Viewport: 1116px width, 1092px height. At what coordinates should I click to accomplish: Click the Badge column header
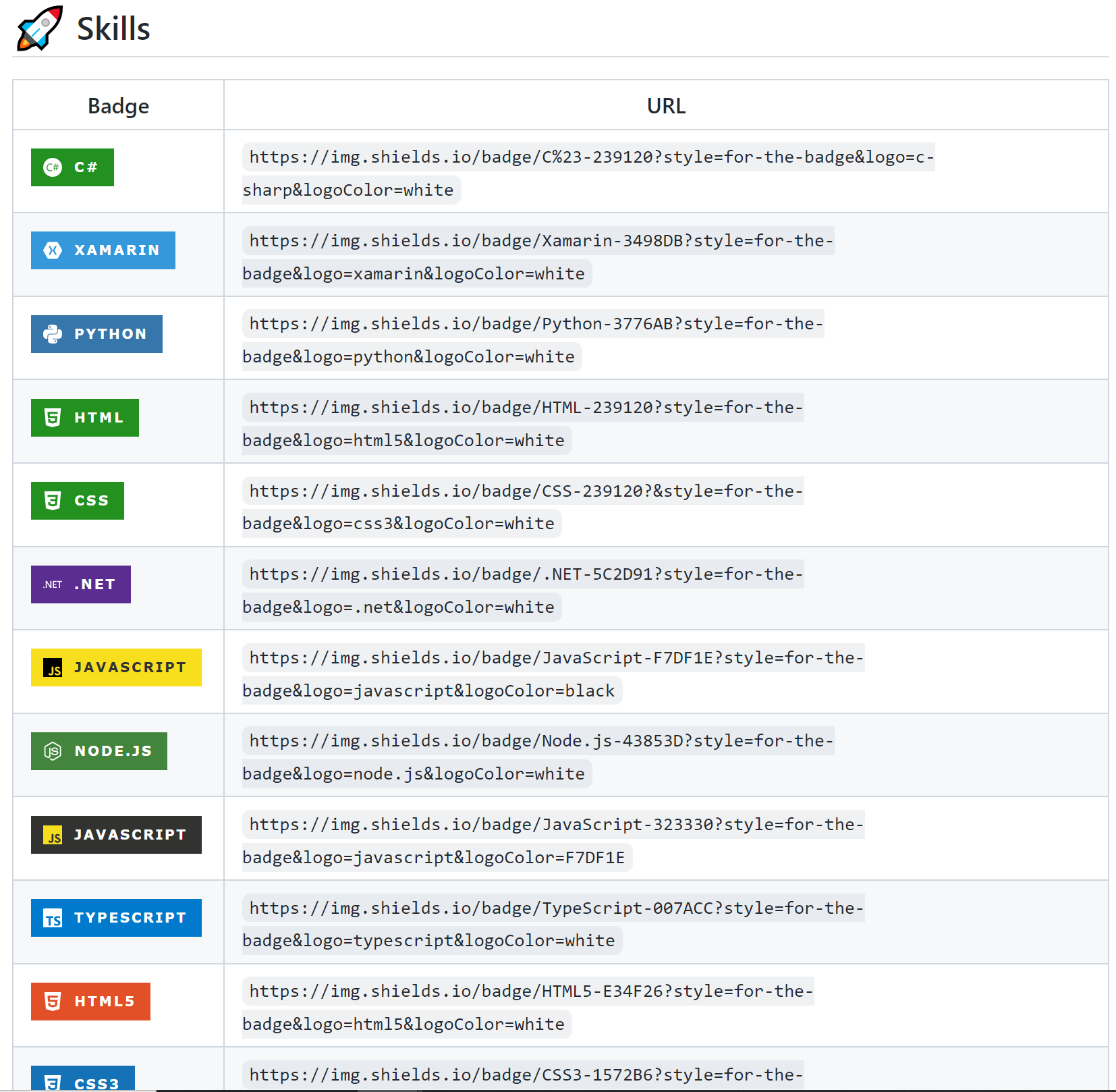[x=117, y=105]
